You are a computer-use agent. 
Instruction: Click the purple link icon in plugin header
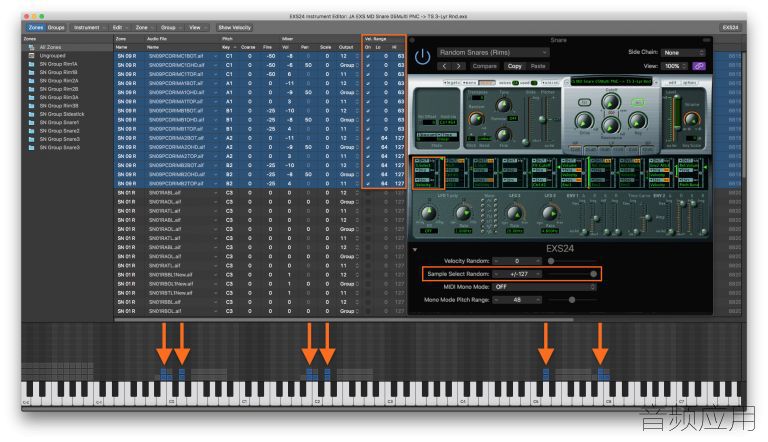[x=699, y=66]
